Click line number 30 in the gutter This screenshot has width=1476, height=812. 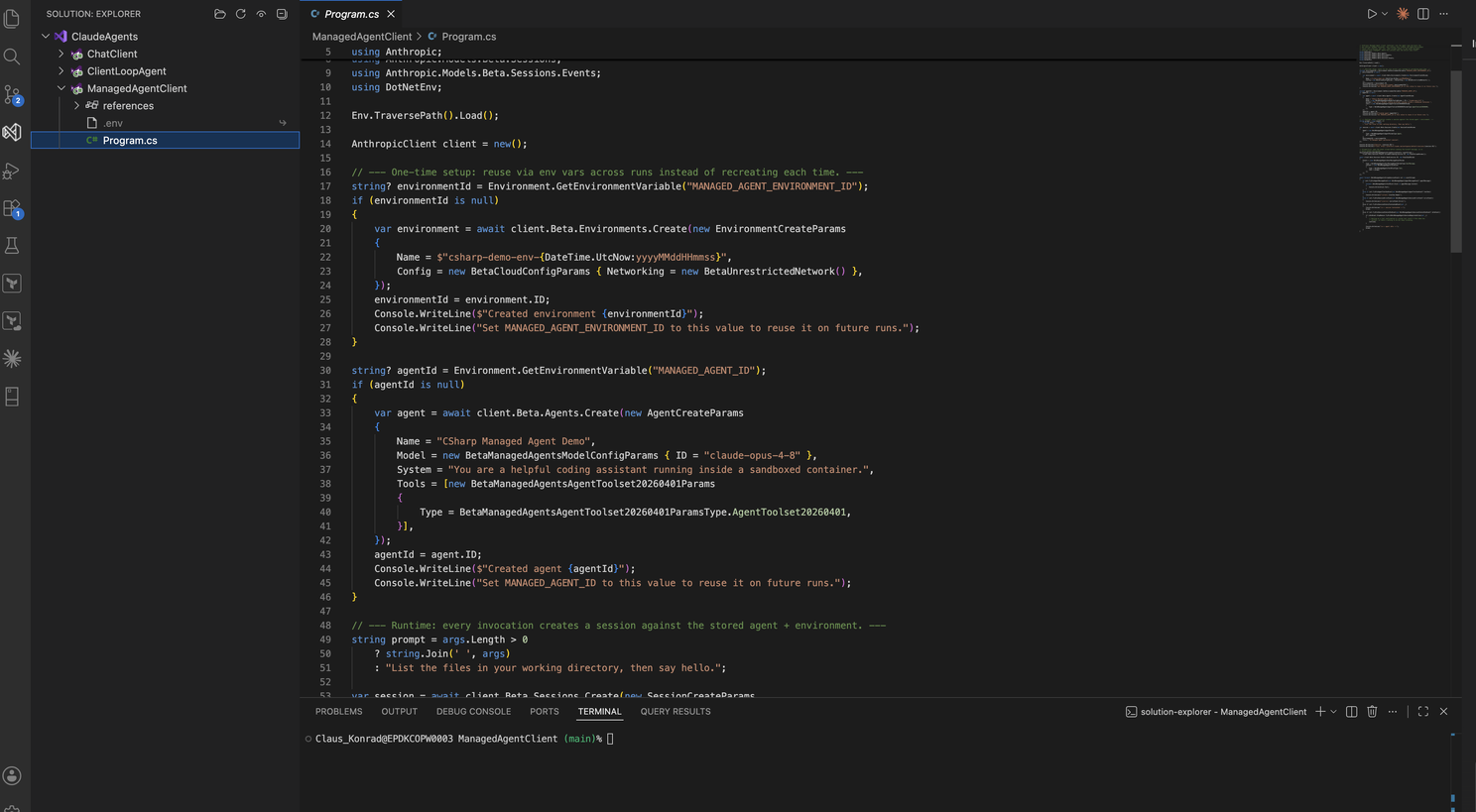click(x=325, y=371)
